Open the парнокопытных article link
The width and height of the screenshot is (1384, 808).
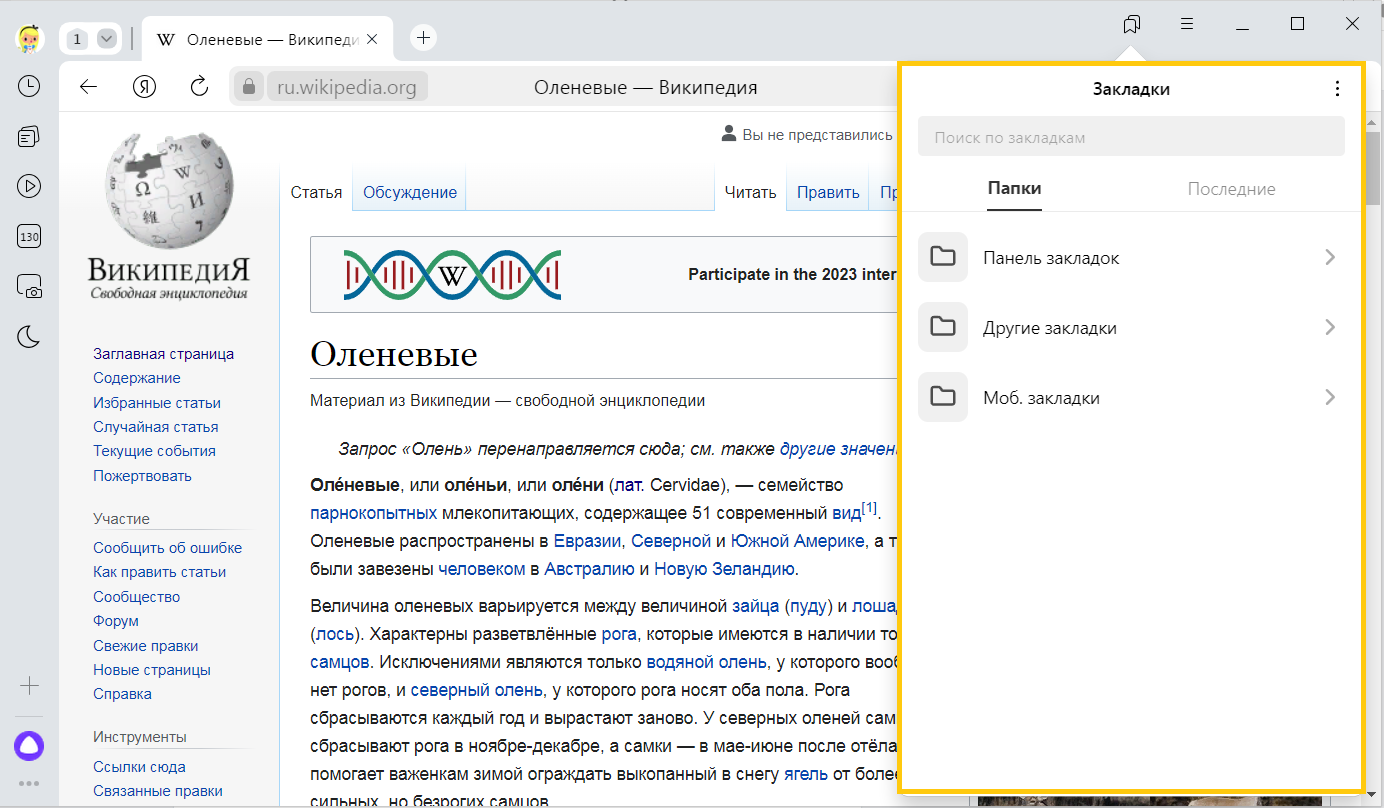point(373,513)
